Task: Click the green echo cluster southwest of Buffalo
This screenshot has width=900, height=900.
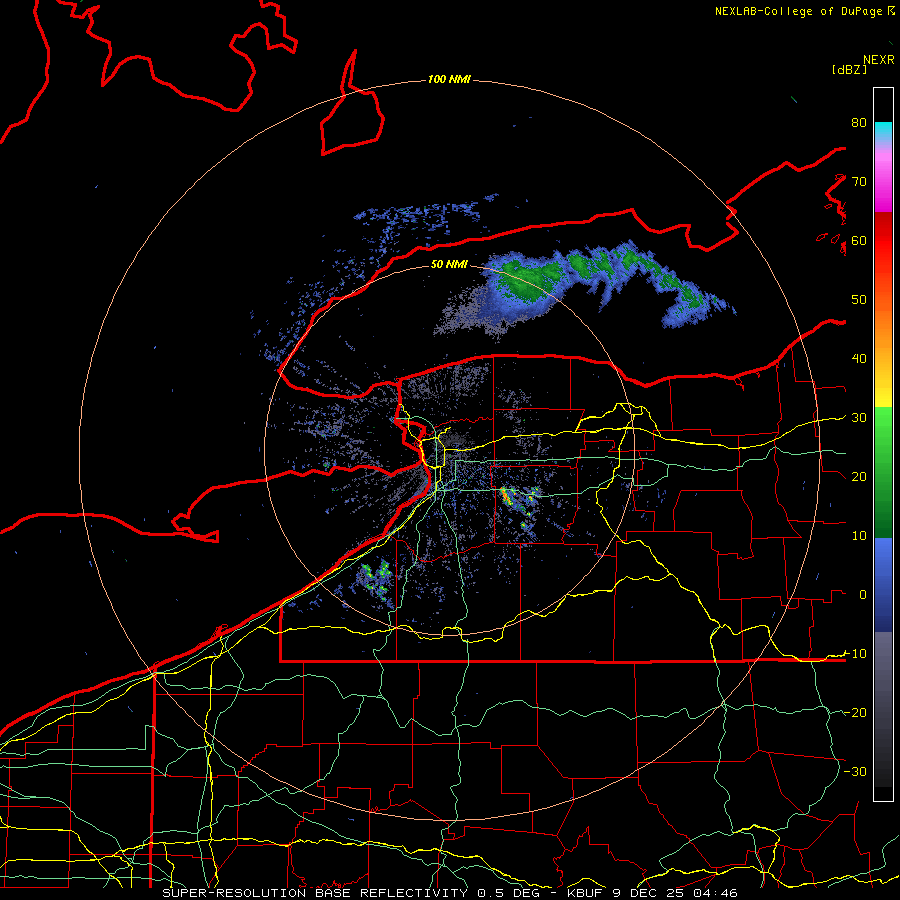Action: click(377, 577)
